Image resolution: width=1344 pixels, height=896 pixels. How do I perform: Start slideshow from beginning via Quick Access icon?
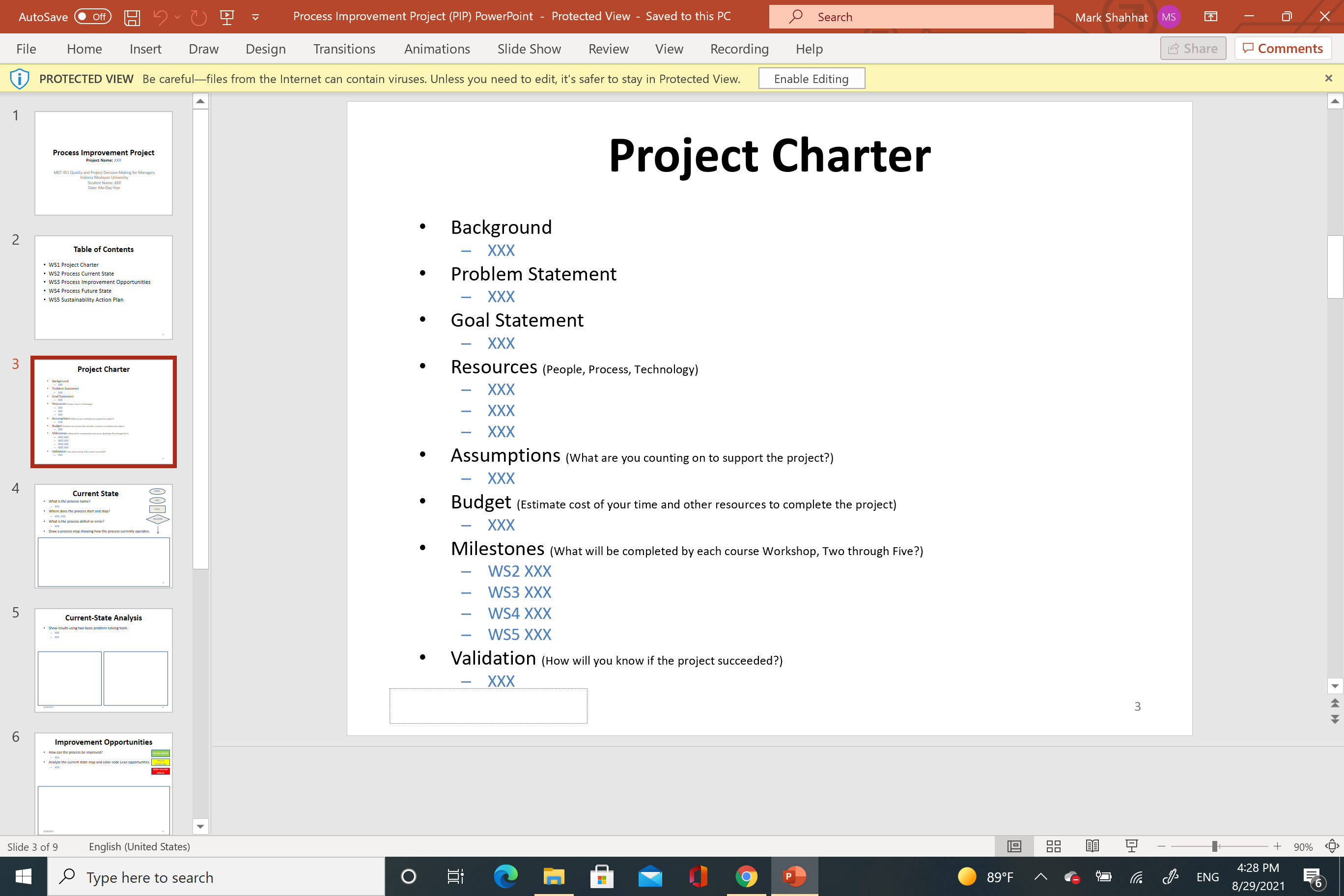pos(227,17)
